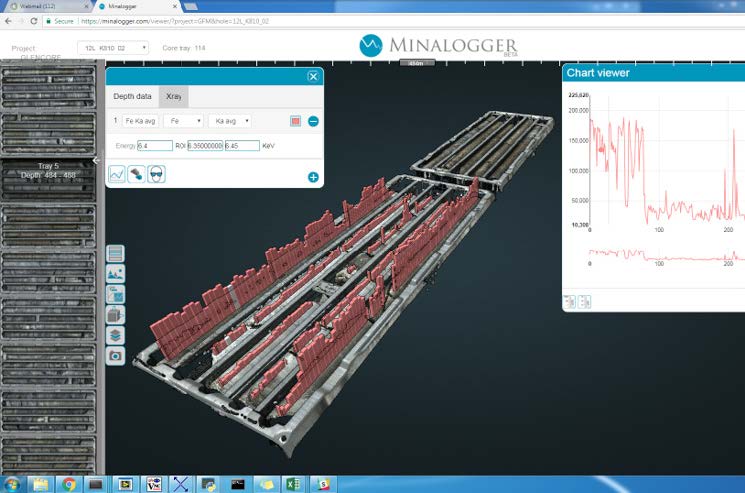The width and height of the screenshot is (745, 493).
Task: Open the Fe element dropdown
Action: click(183, 121)
